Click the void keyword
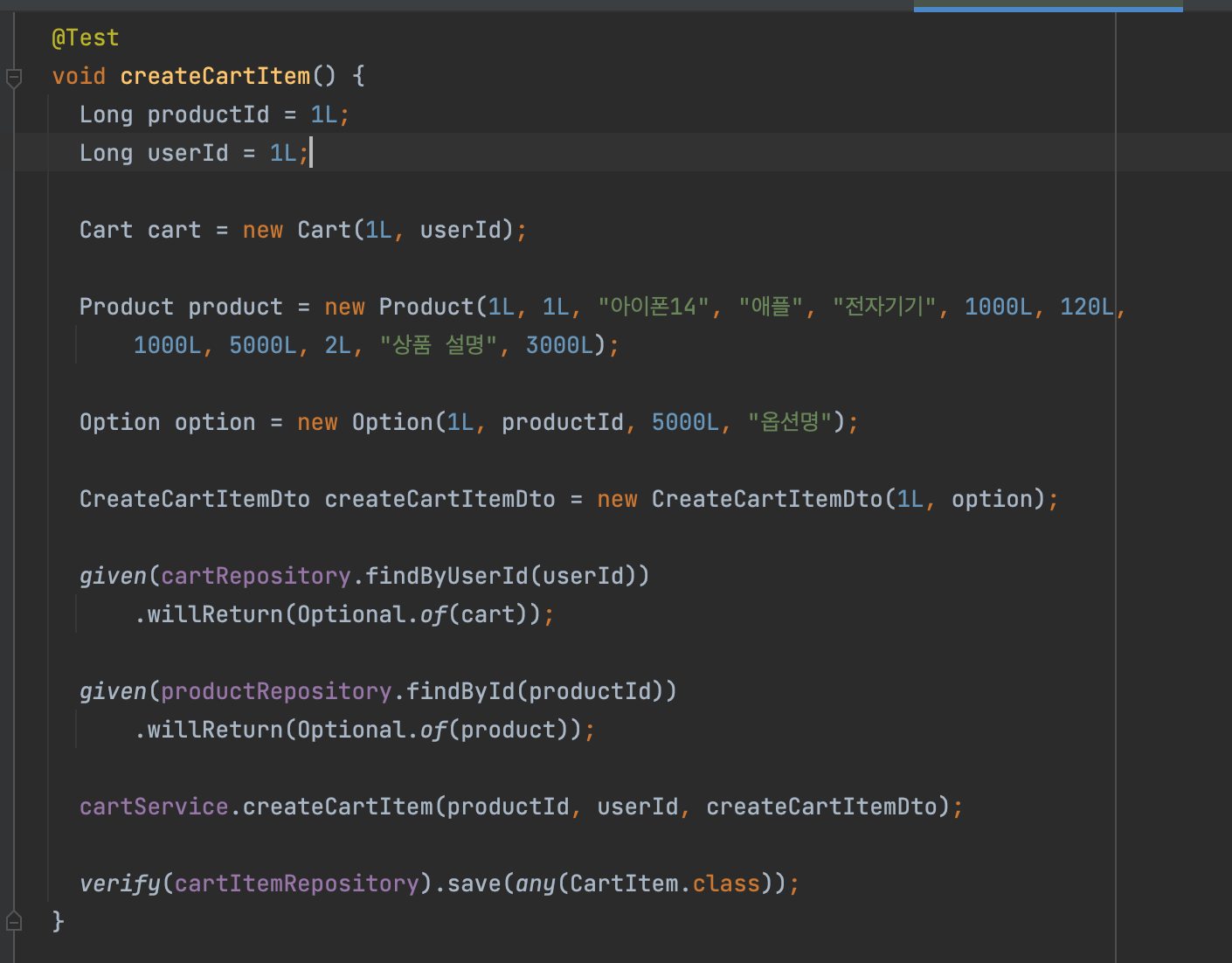 click(x=79, y=76)
